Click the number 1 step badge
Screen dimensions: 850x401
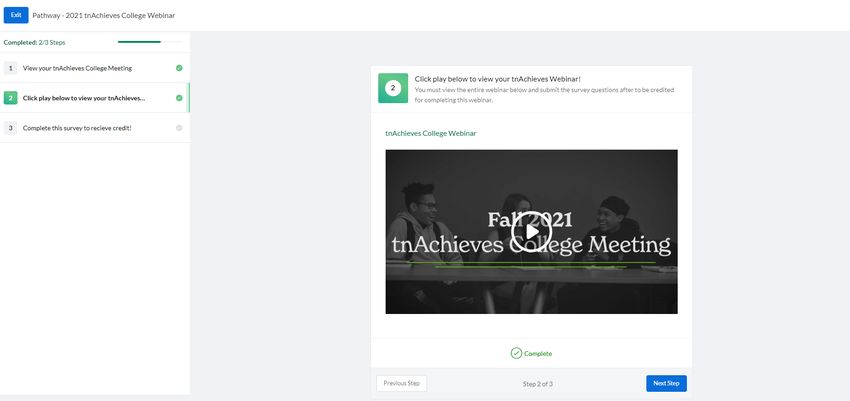[x=10, y=68]
